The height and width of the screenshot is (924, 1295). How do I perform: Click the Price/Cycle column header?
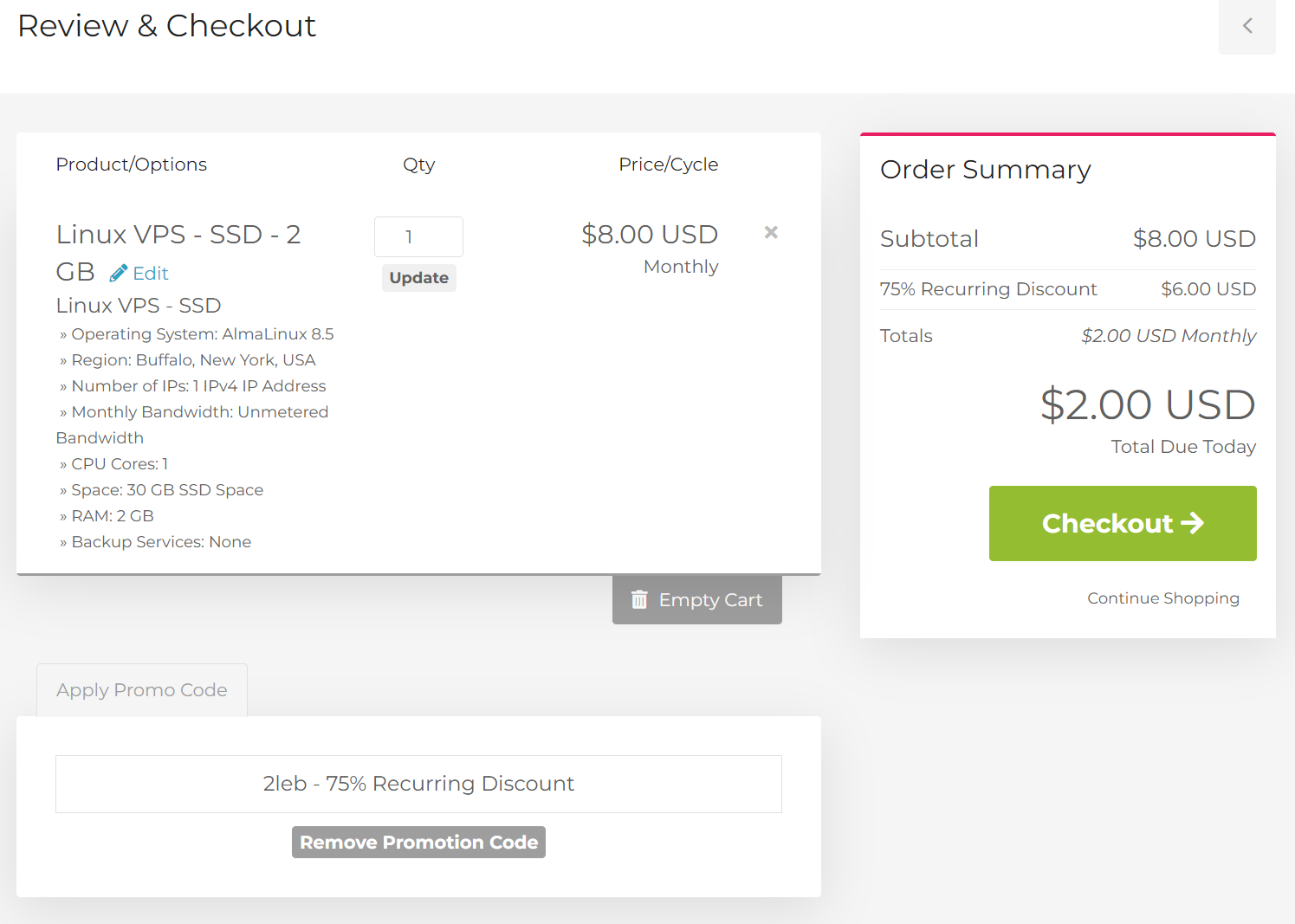point(668,165)
